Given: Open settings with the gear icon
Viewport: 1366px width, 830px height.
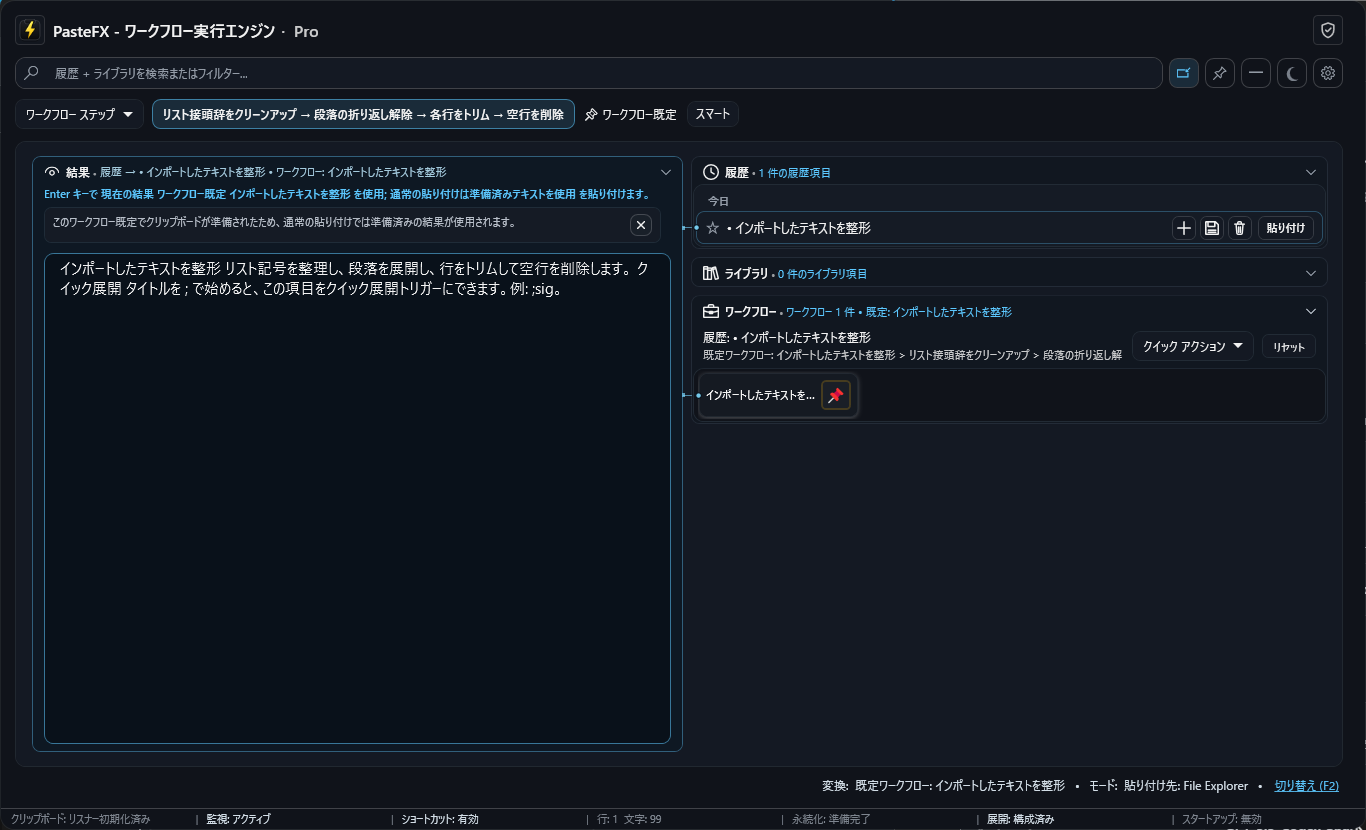Looking at the screenshot, I should click(x=1328, y=73).
